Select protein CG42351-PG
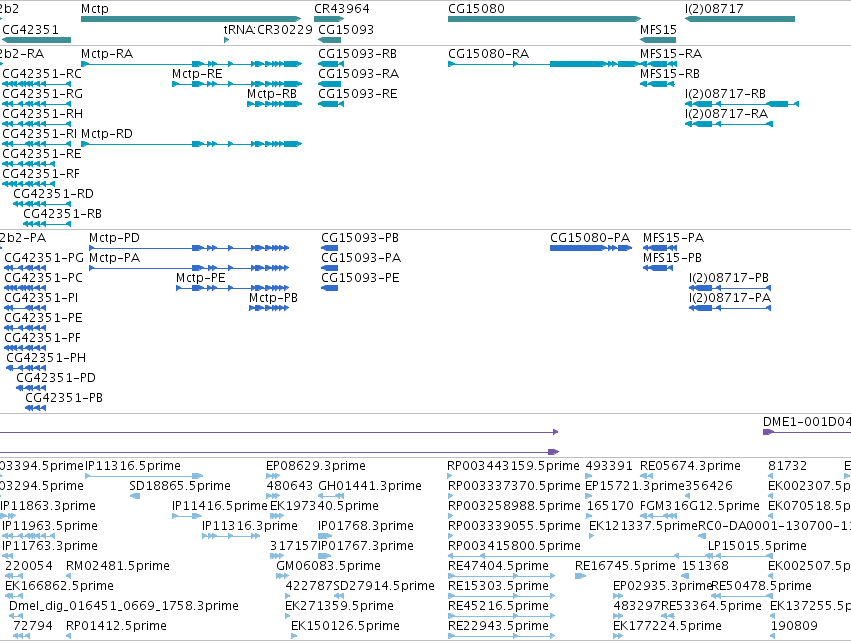 [44, 258]
